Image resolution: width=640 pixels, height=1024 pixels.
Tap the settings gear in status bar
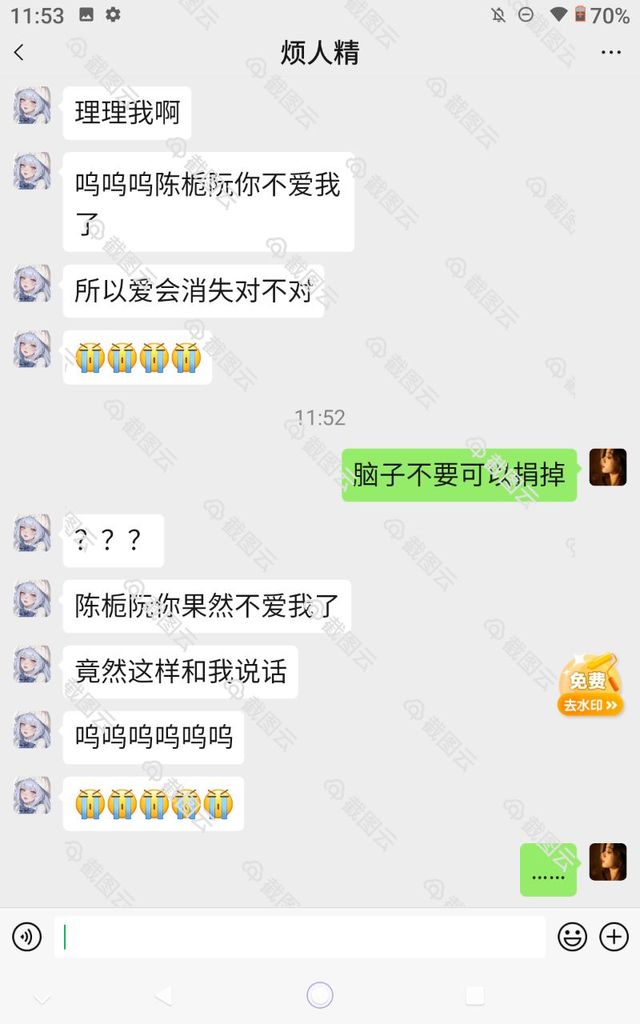click(x=113, y=14)
